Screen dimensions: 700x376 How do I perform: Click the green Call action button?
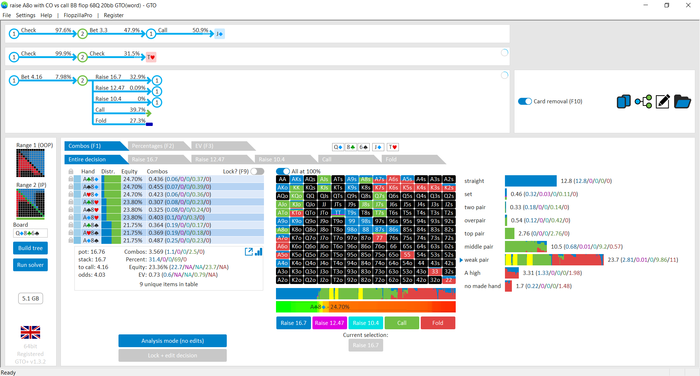click(x=402, y=323)
